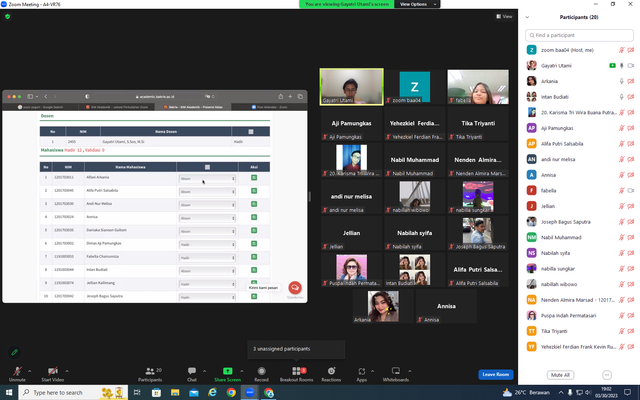This screenshot has width=640, height=400.
Task: Open the Reactions menu
Action: click(x=331, y=373)
